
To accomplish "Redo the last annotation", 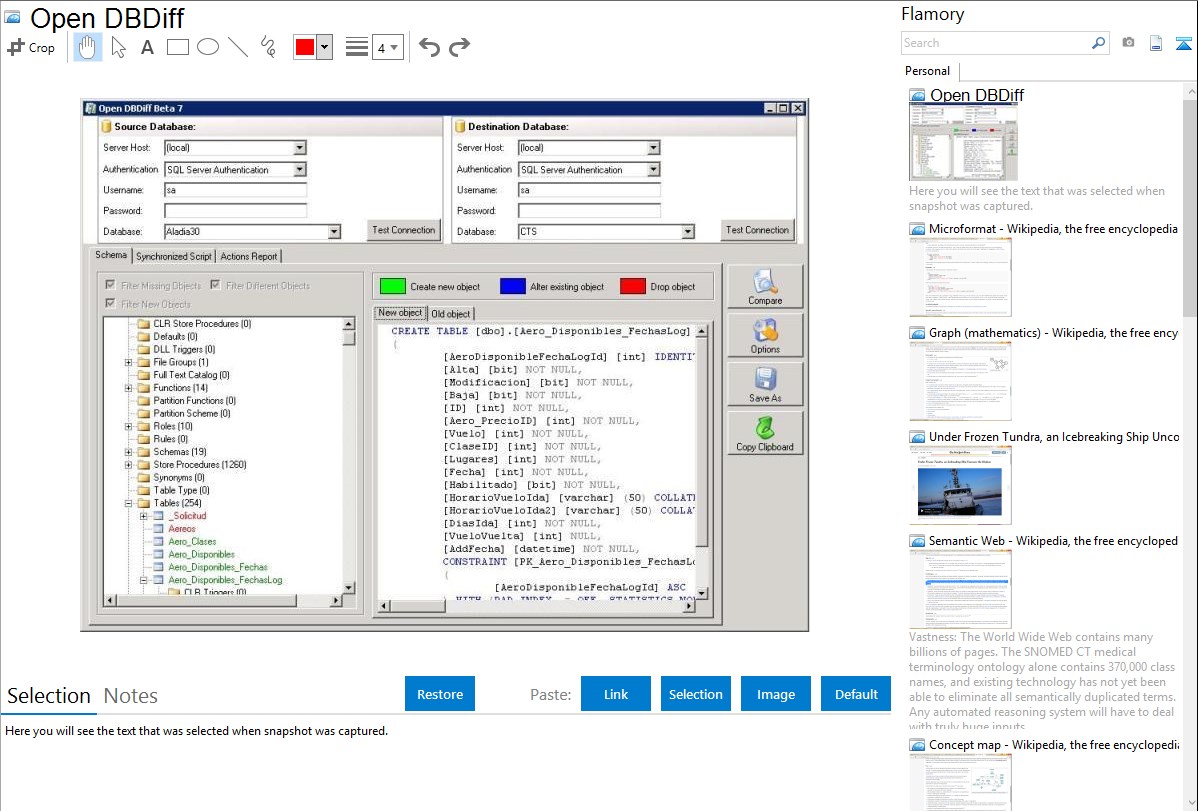I will [x=459, y=47].
